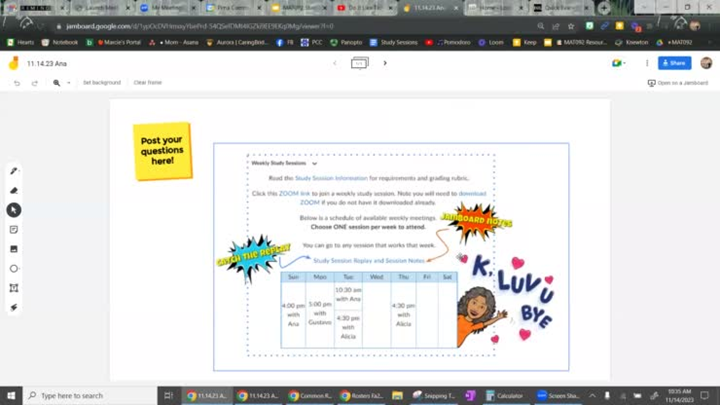Click the Add image tool
Image resolution: width=720 pixels, height=405 pixels.
[x=14, y=249]
